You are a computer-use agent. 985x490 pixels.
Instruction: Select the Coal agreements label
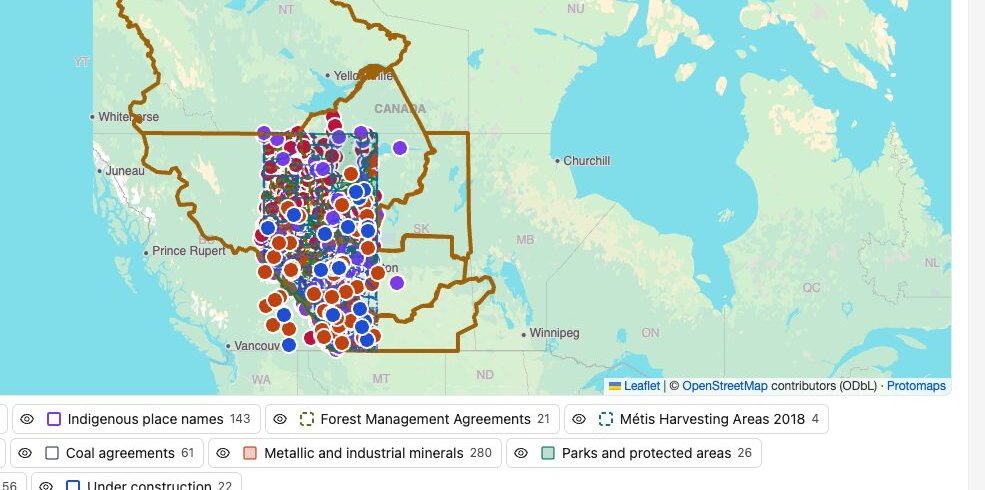coord(120,453)
